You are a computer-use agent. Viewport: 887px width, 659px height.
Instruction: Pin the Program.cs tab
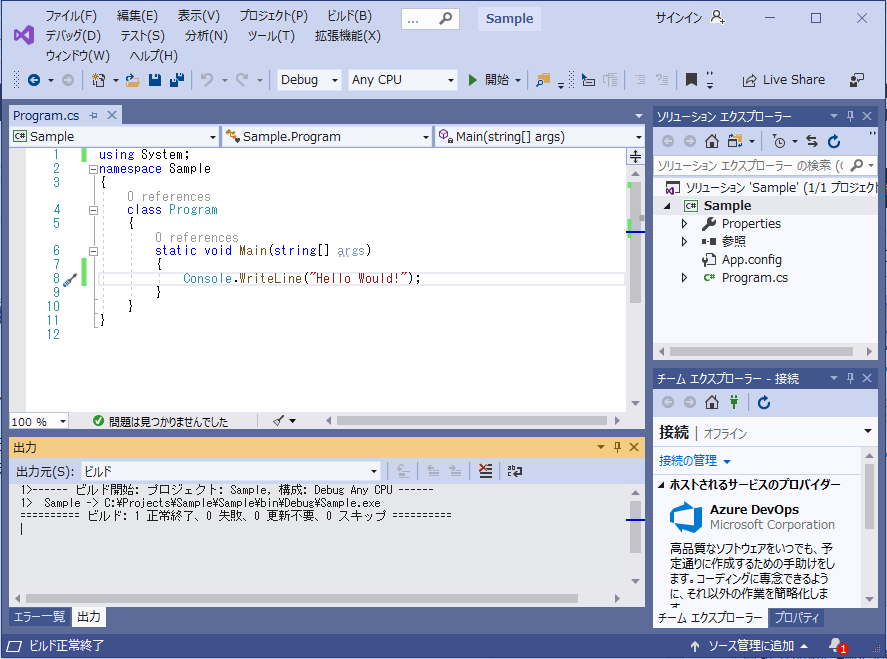pyautogui.click(x=94, y=115)
